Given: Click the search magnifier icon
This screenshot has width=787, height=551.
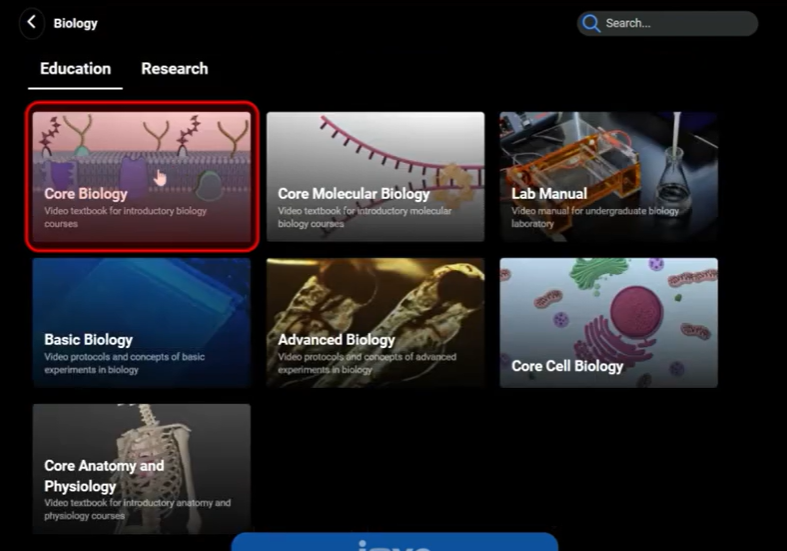Looking at the screenshot, I should point(591,23).
